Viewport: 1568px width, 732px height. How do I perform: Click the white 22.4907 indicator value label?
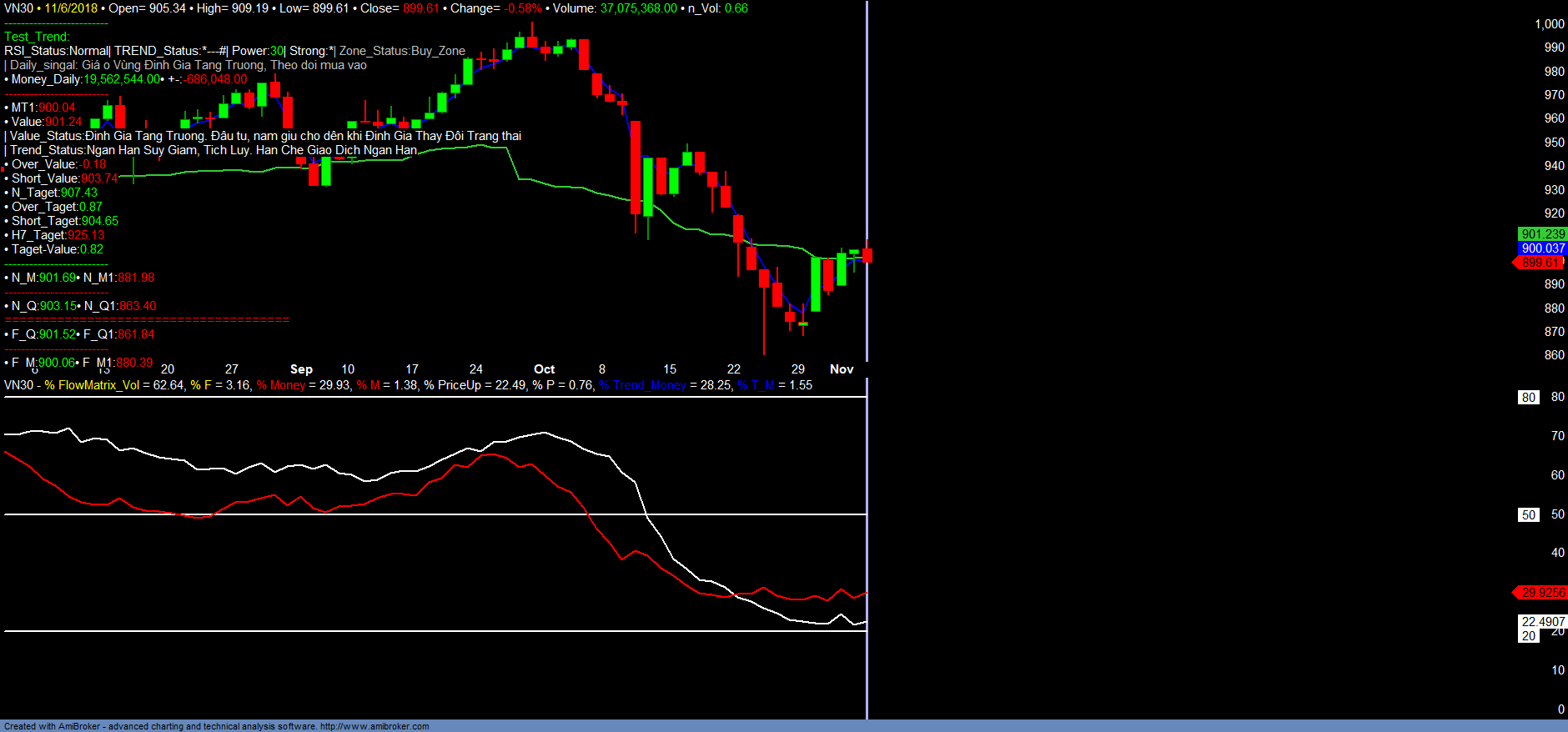tap(1542, 622)
